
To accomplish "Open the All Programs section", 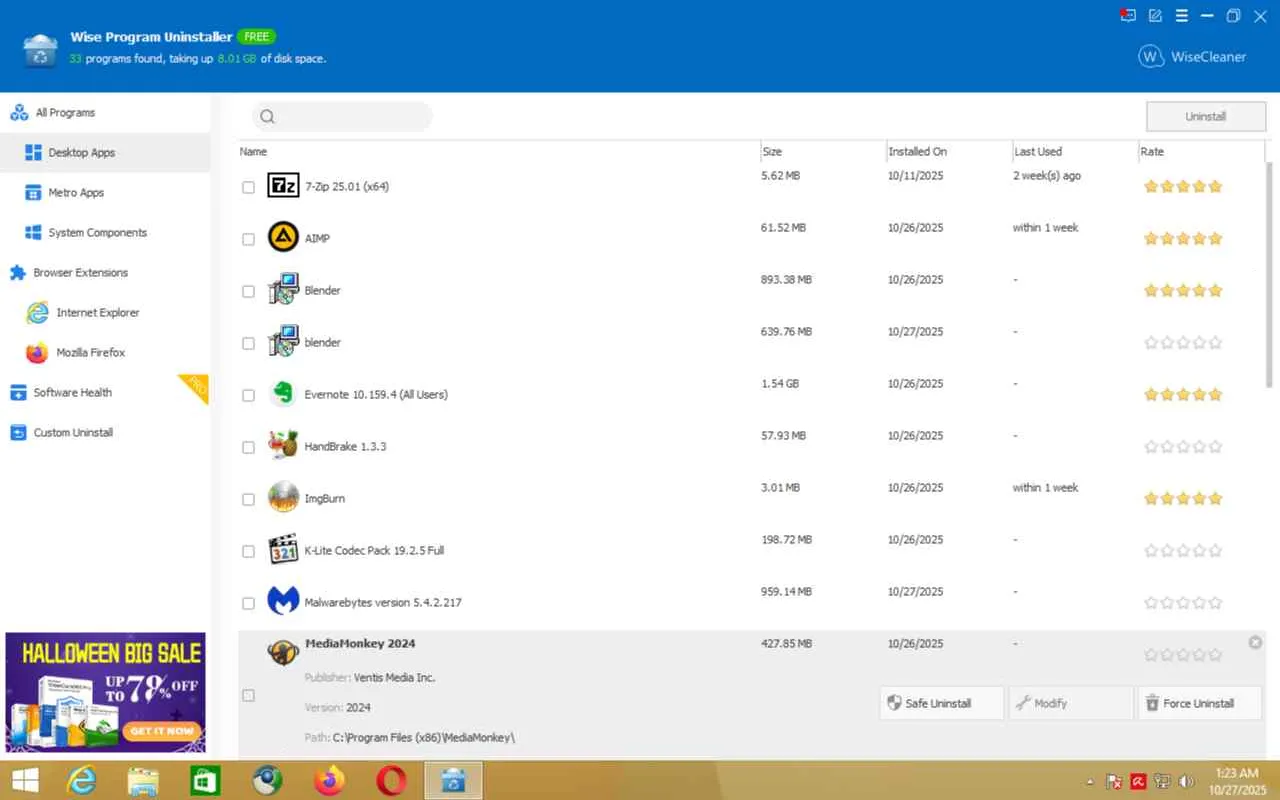I will pos(105,113).
